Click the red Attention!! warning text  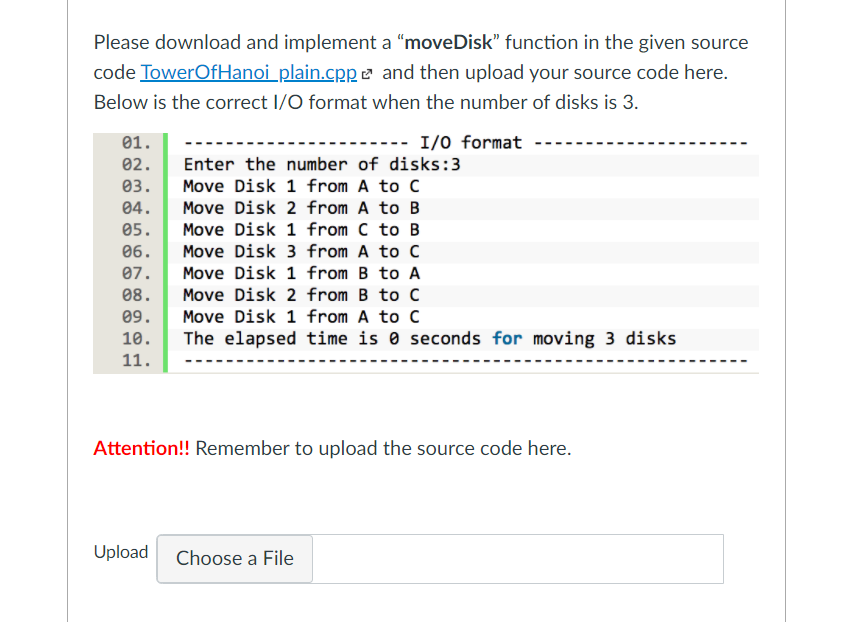138,448
